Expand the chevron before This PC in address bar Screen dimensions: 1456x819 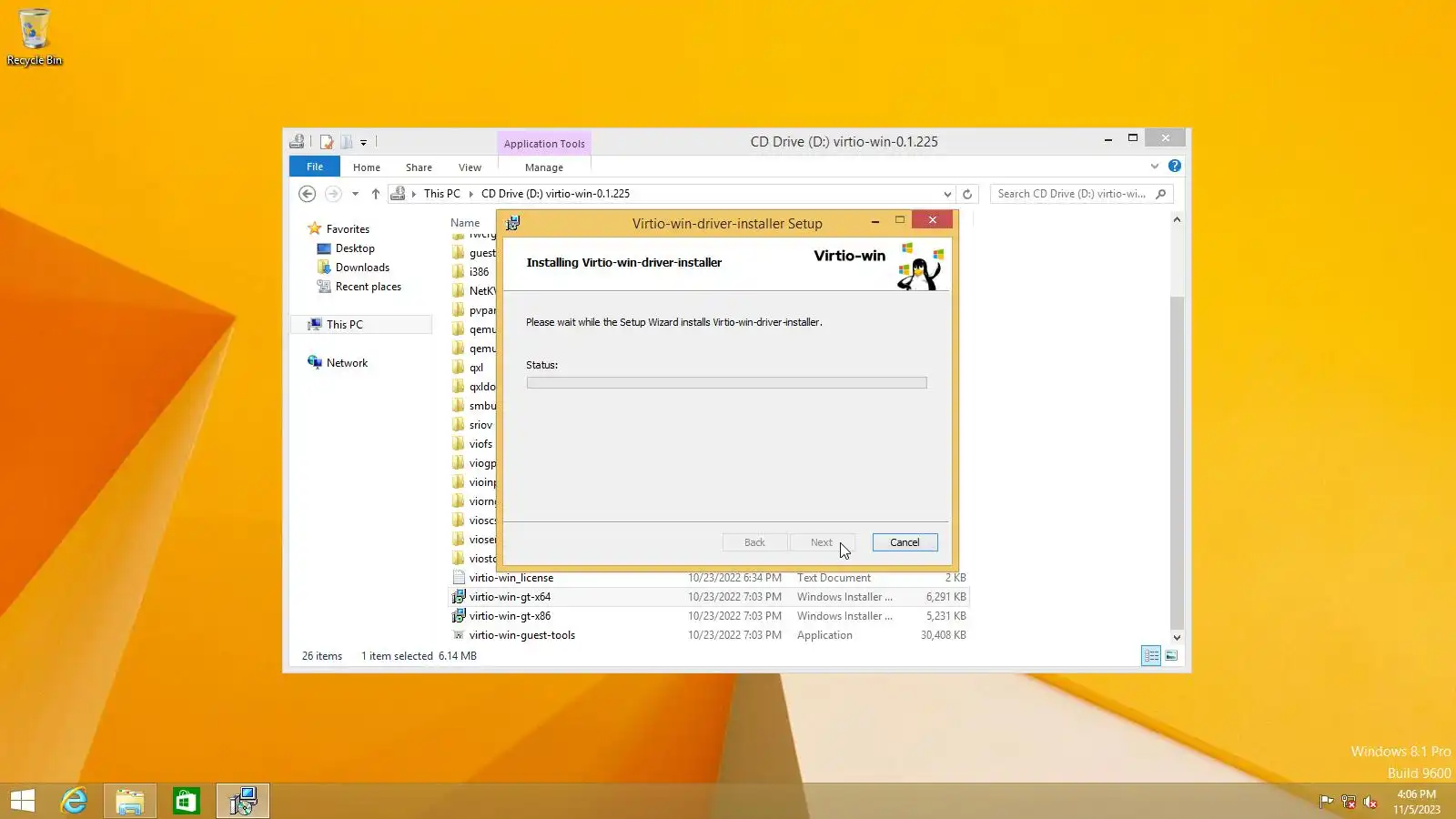tap(414, 194)
